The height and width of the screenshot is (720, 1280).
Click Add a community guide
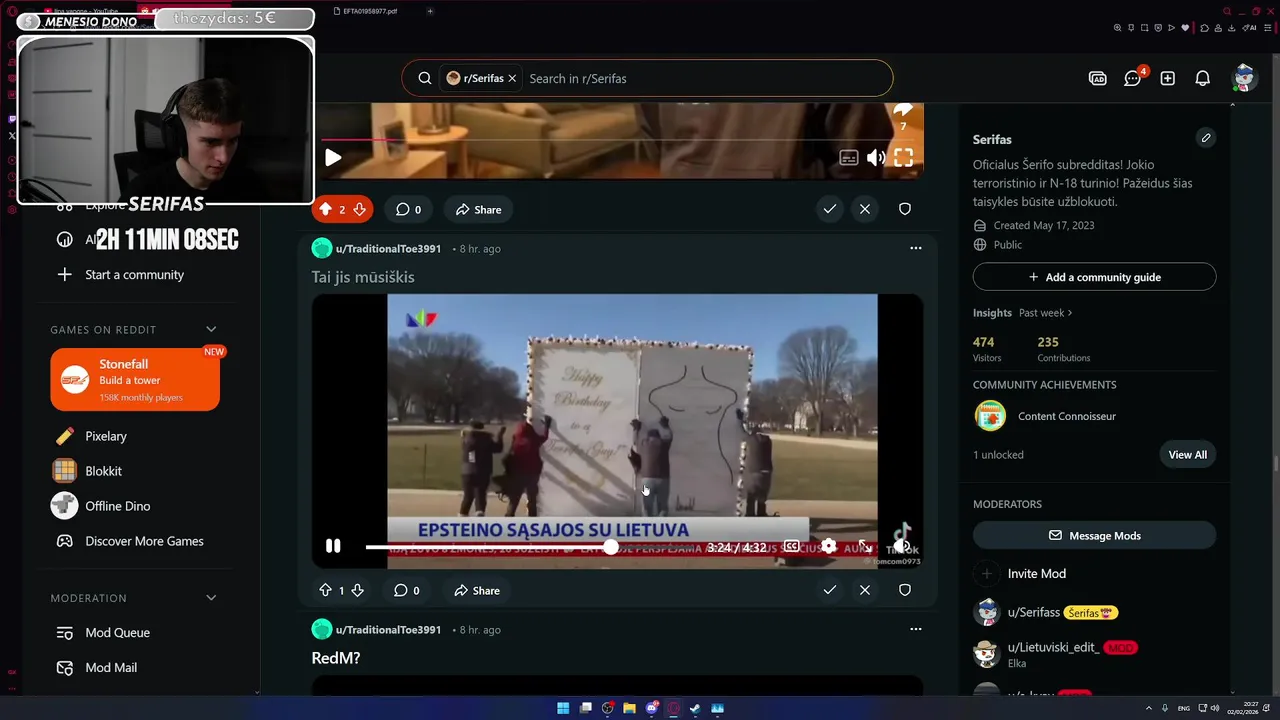click(1094, 277)
